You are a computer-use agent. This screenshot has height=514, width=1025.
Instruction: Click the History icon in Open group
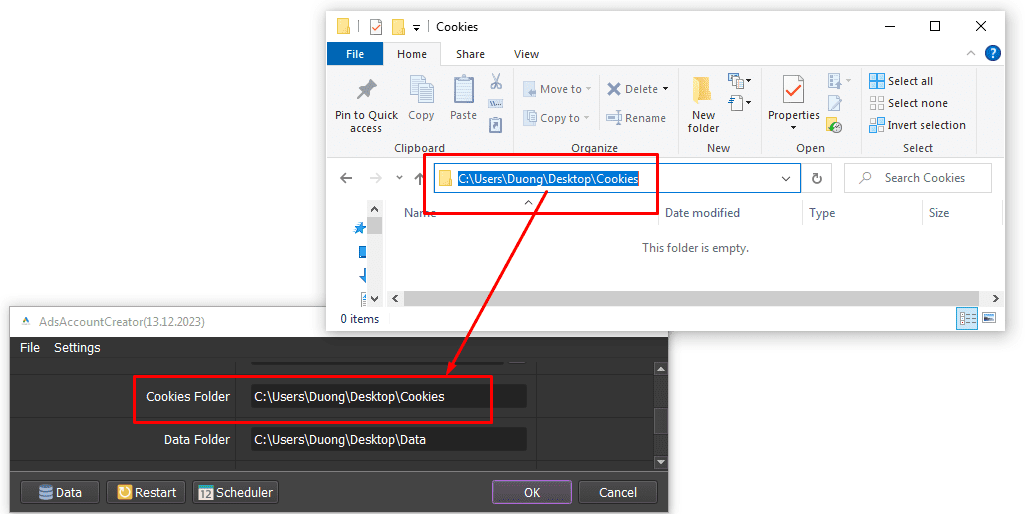point(834,125)
